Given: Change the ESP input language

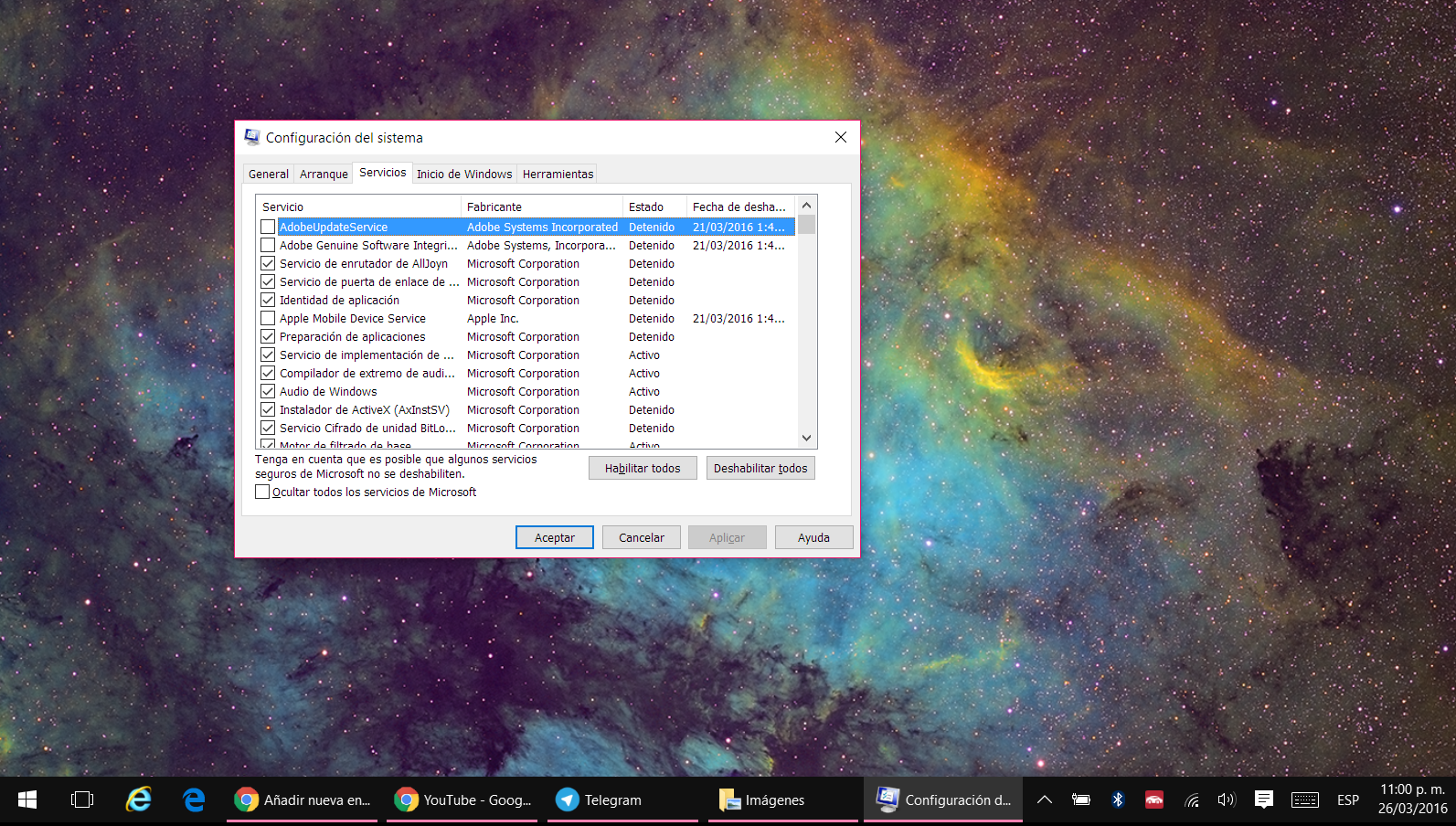Looking at the screenshot, I should click(1348, 800).
